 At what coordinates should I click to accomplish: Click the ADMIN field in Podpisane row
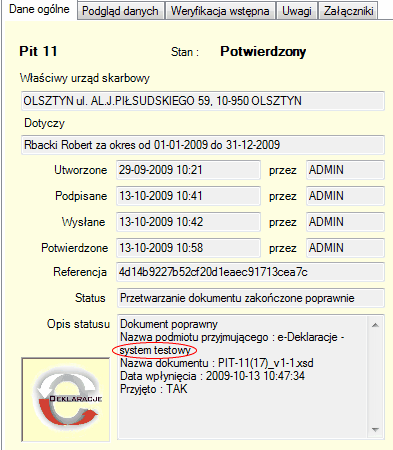pyautogui.click(x=345, y=196)
